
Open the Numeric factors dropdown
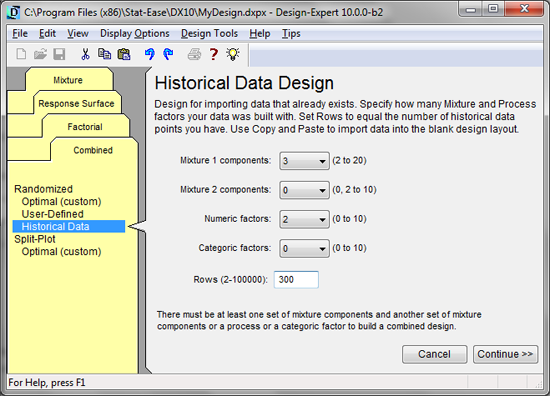pos(304,219)
